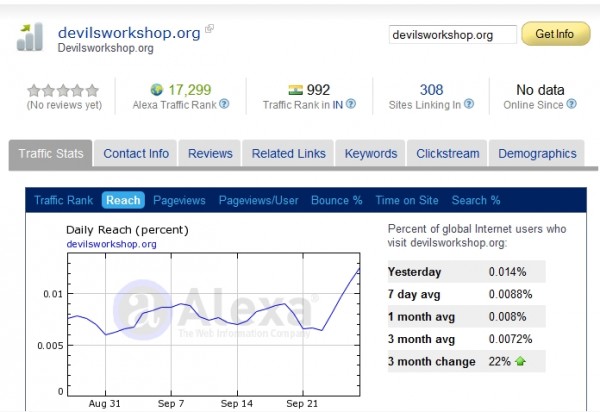Click the No data Online Since value

540,90
